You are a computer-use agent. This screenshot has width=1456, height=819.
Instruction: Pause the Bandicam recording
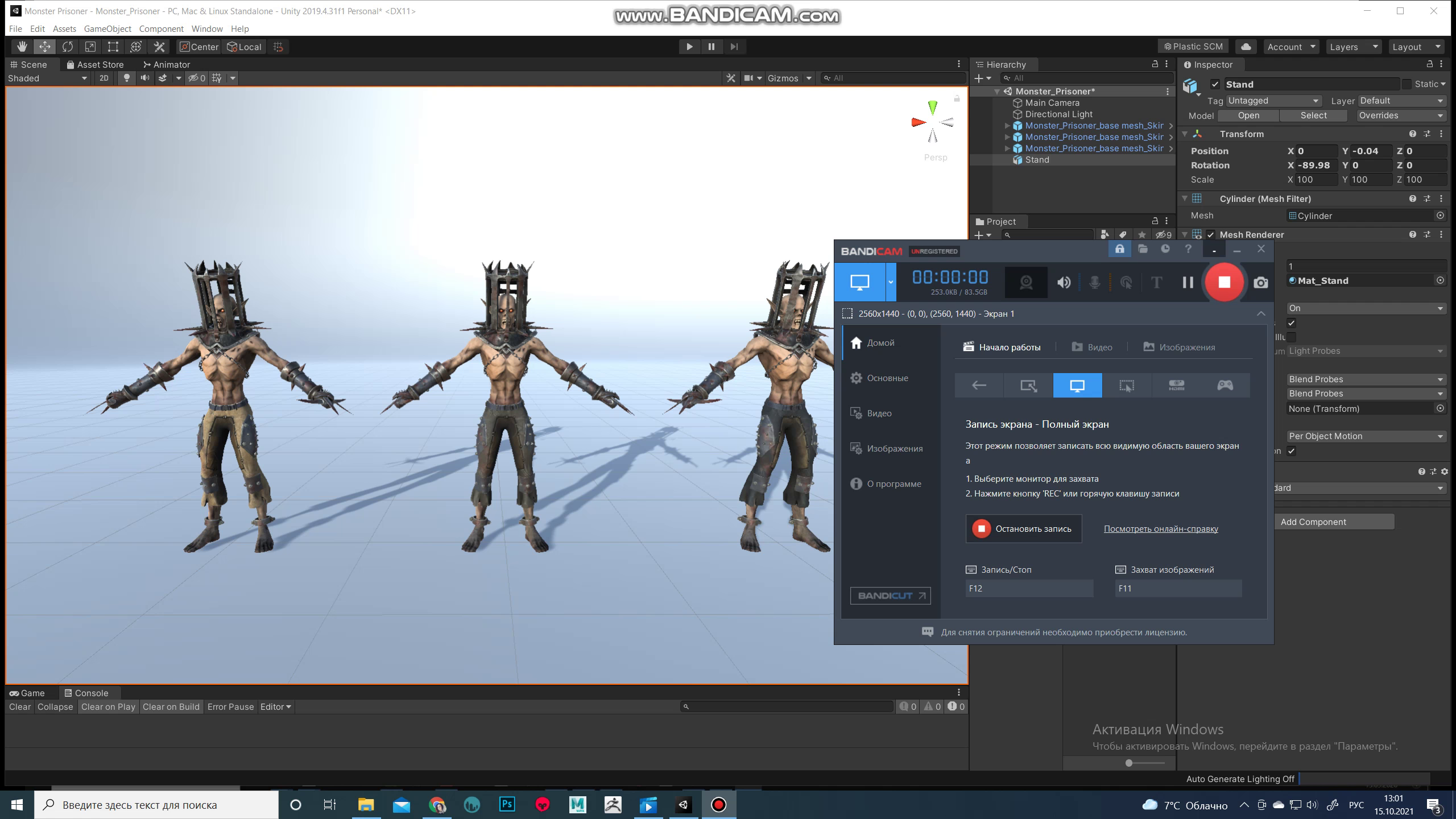click(1188, 282)
